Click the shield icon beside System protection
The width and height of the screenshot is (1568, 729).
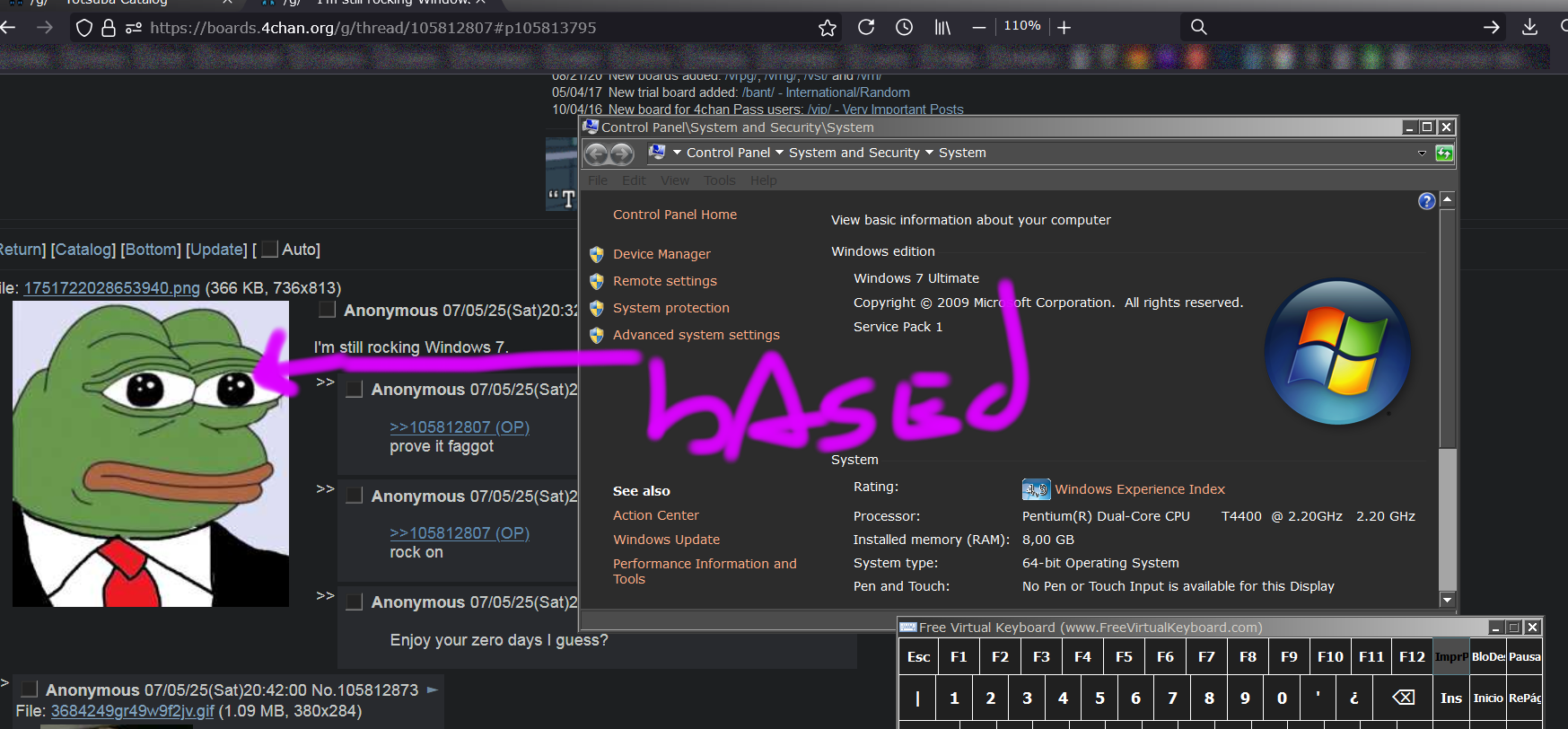[x=597, y=308]
